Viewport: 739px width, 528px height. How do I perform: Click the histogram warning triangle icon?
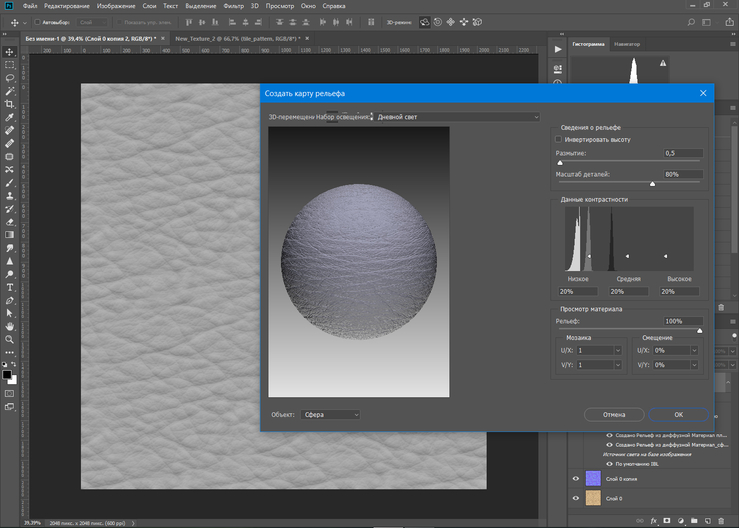[x=663, y=63]
